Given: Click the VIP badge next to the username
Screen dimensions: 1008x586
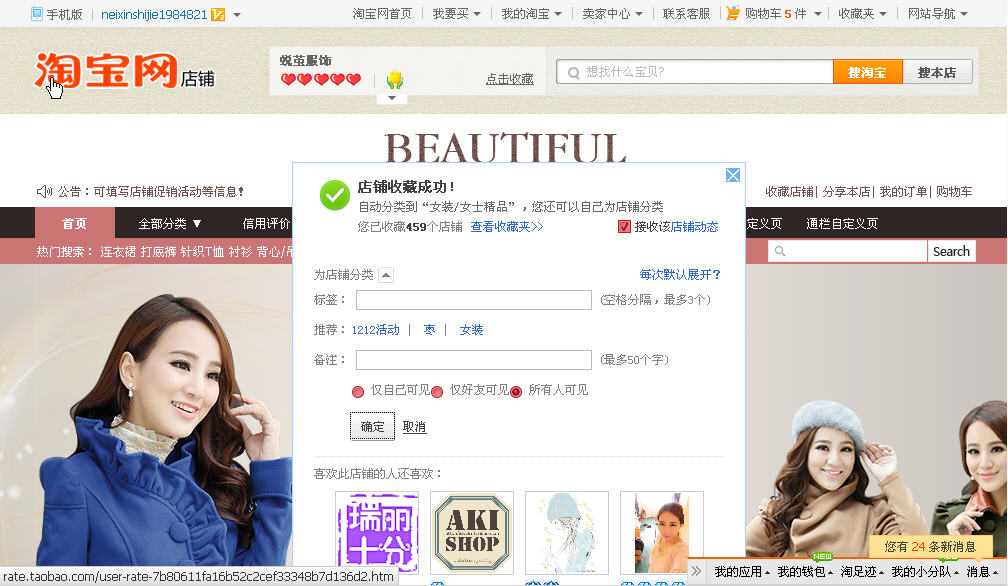Looking at the screenshot, I should pyautogui.click(x=218, y=14).
